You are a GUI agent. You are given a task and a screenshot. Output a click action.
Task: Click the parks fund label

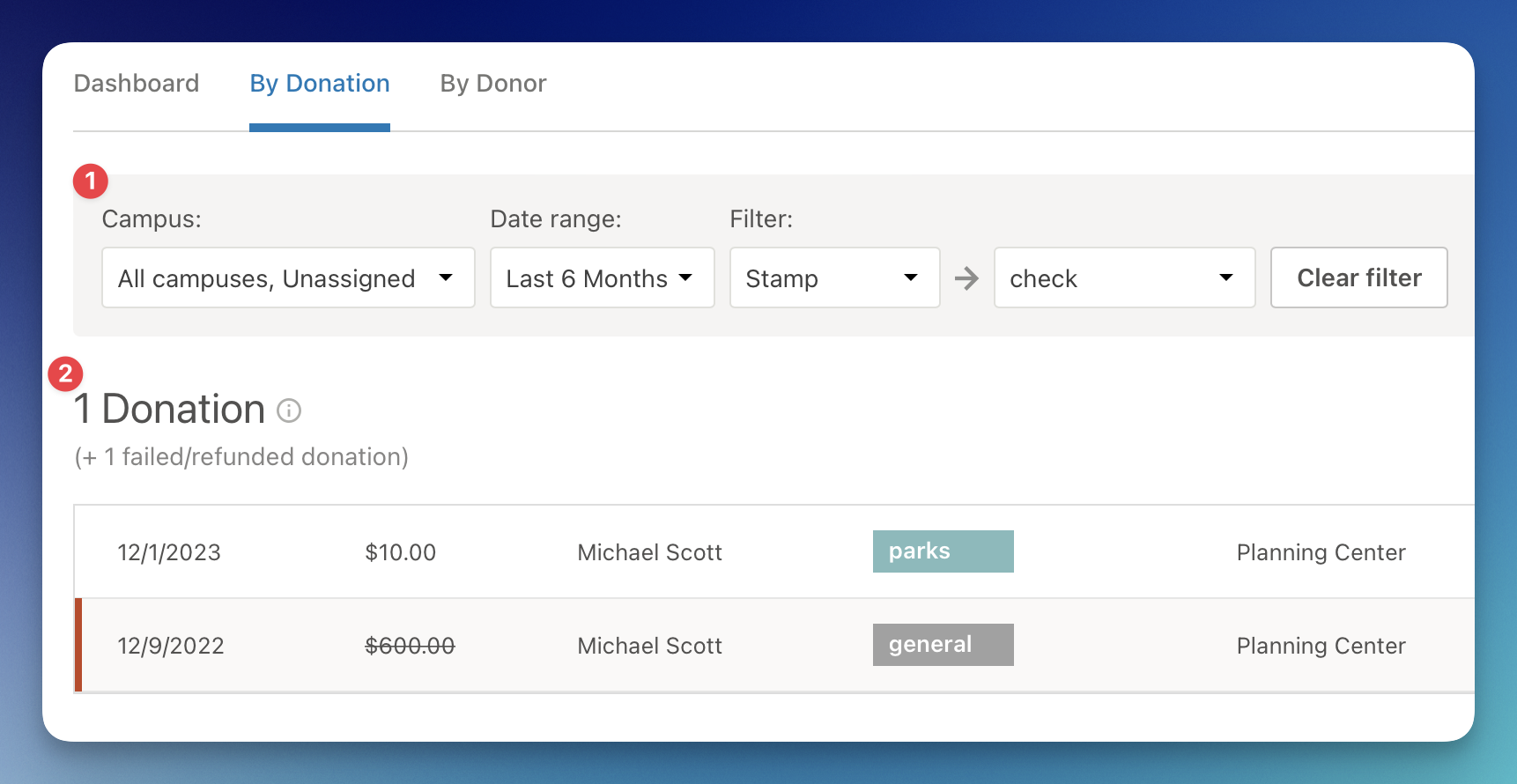(x=943, y=551)
